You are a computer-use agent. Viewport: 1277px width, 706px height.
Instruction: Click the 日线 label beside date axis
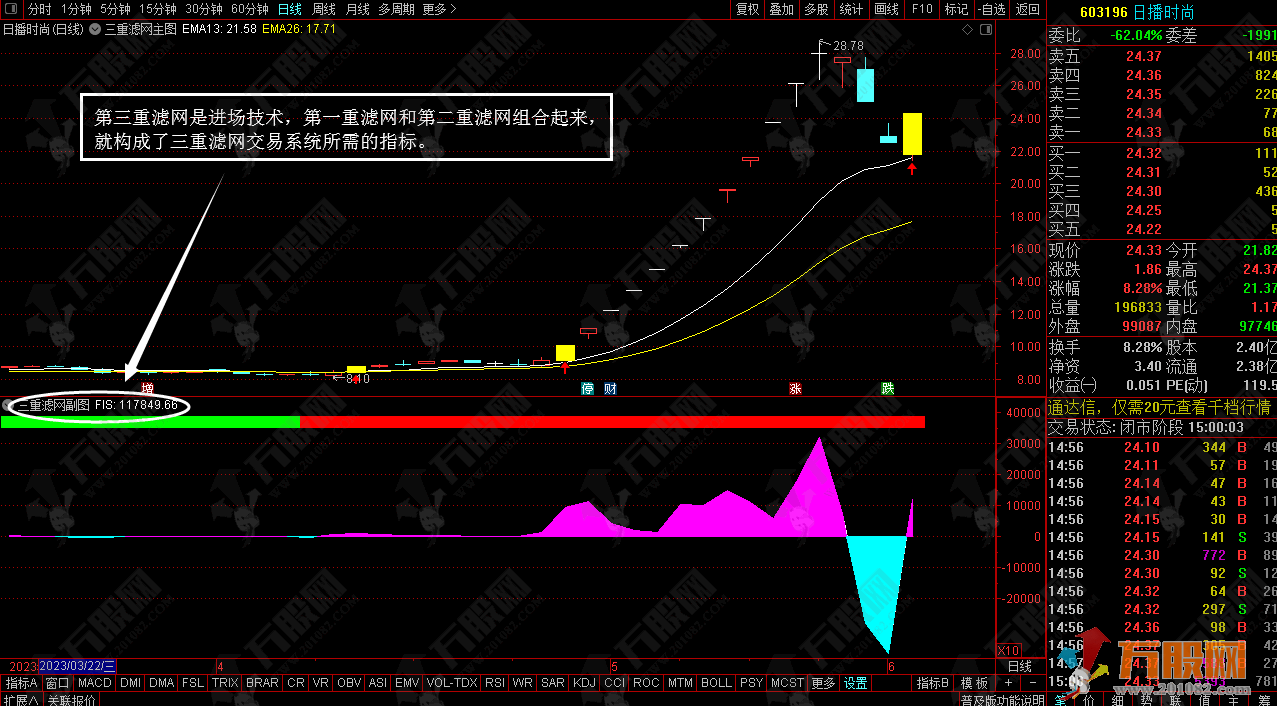tap(1019, 666)
